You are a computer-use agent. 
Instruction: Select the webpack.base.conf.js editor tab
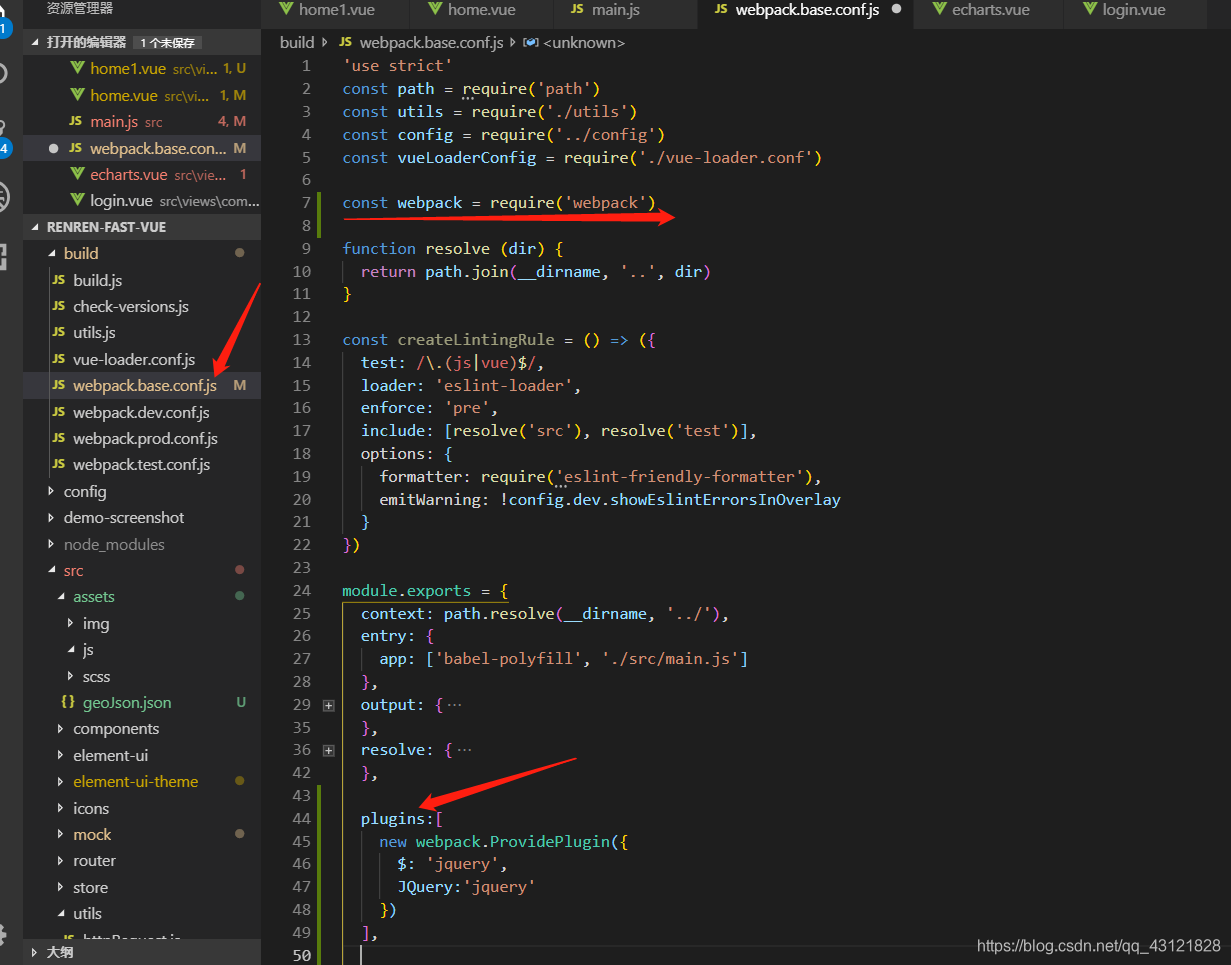tap(806, 10)
